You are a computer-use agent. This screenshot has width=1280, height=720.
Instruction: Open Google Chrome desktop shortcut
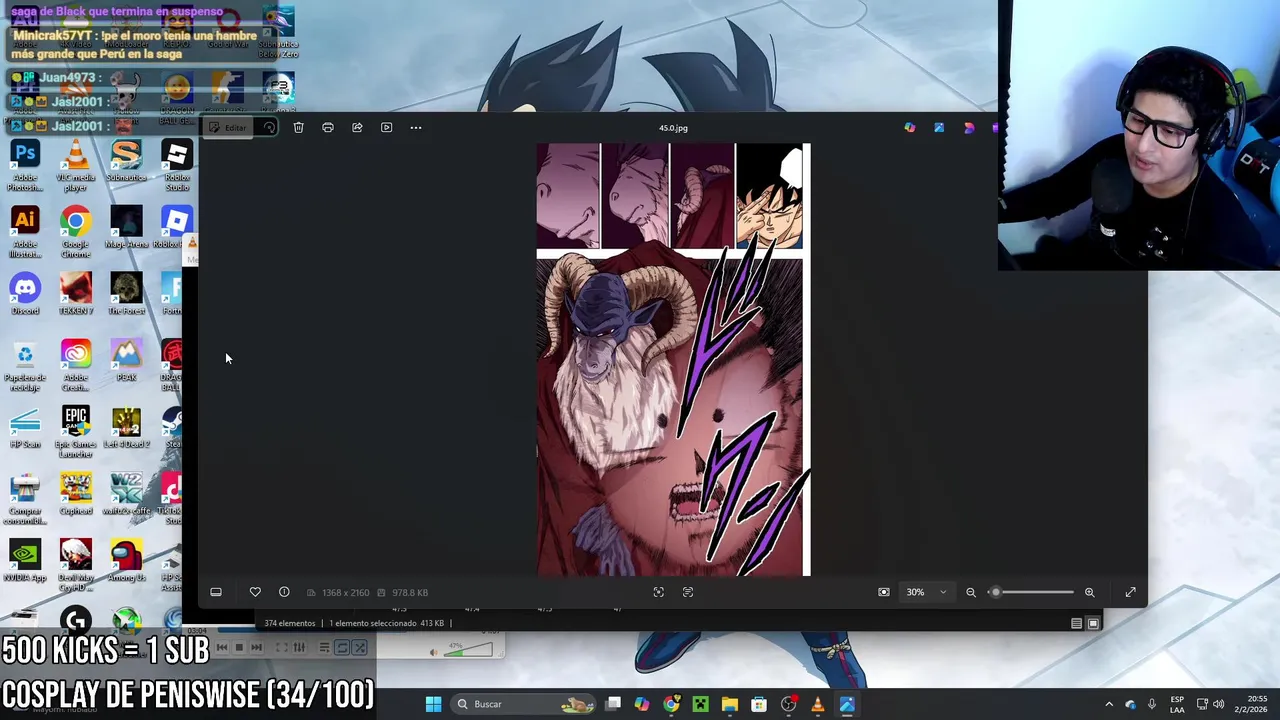(76, 233)
